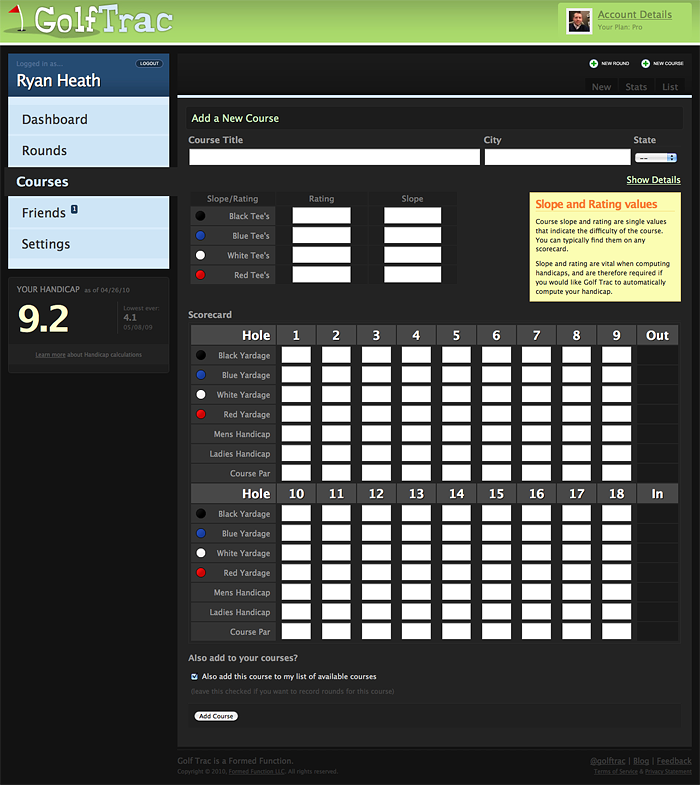Click the Logout button

pos(149,64)
